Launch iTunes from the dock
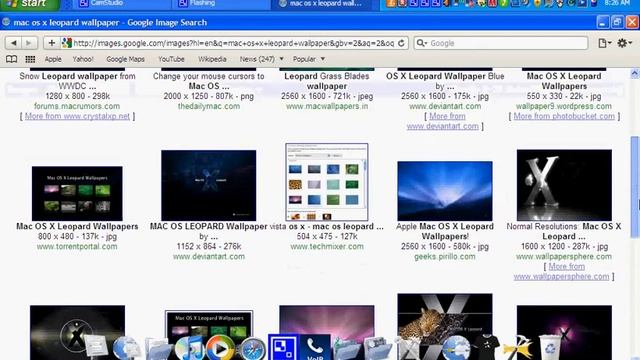This screenshot has width=640, height=360. (x=190, y=349)
